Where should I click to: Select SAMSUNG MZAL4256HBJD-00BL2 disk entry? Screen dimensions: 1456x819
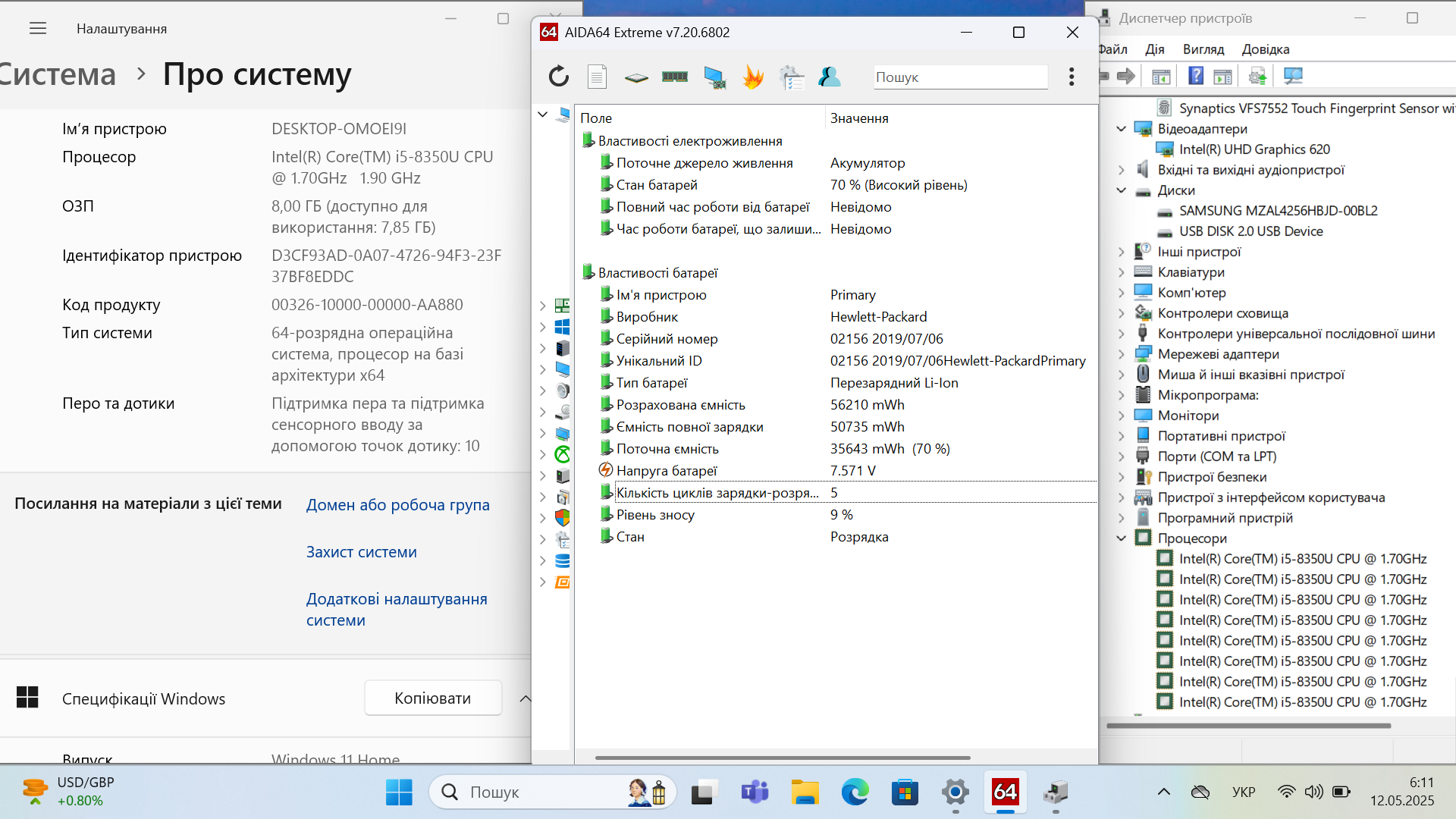[x=1278, y=211]
